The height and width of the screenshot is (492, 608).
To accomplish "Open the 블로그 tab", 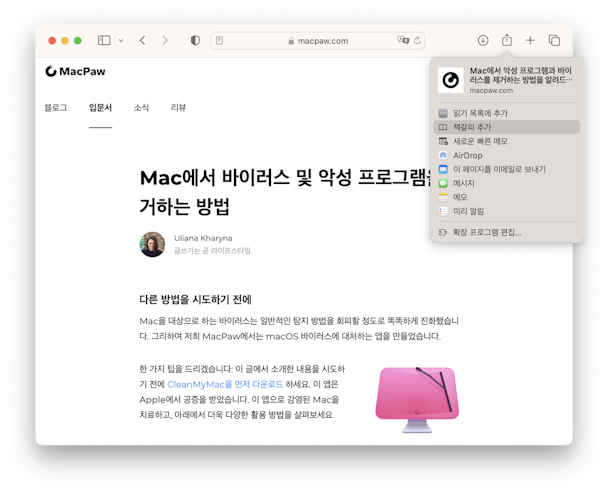I will [56, 108].
